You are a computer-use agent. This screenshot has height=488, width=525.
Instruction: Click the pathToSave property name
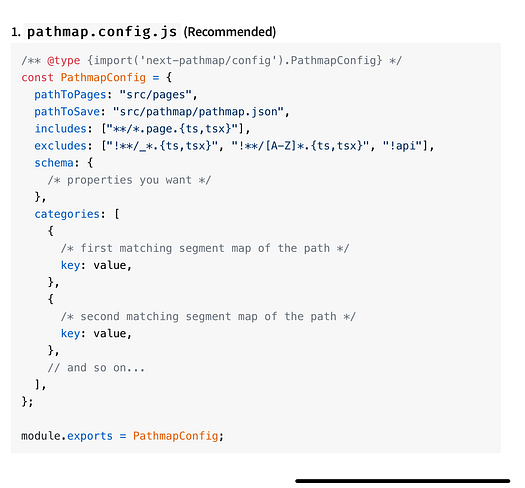[x=67, y=112]
